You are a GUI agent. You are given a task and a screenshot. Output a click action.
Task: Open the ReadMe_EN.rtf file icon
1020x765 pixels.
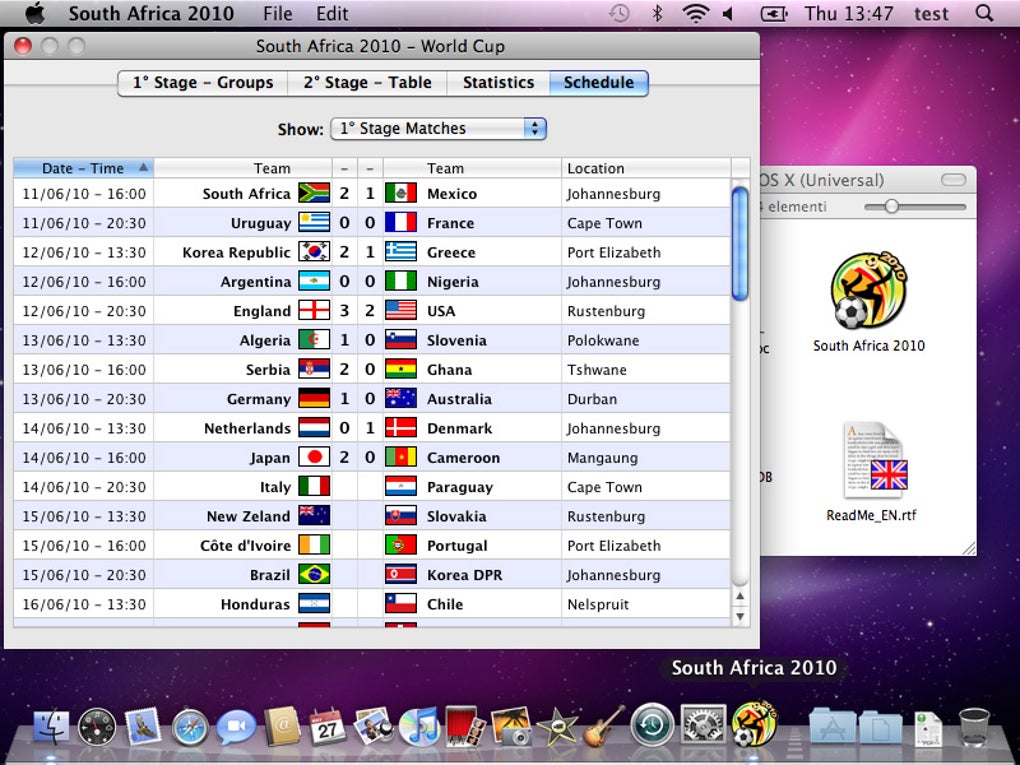point(876,461)
